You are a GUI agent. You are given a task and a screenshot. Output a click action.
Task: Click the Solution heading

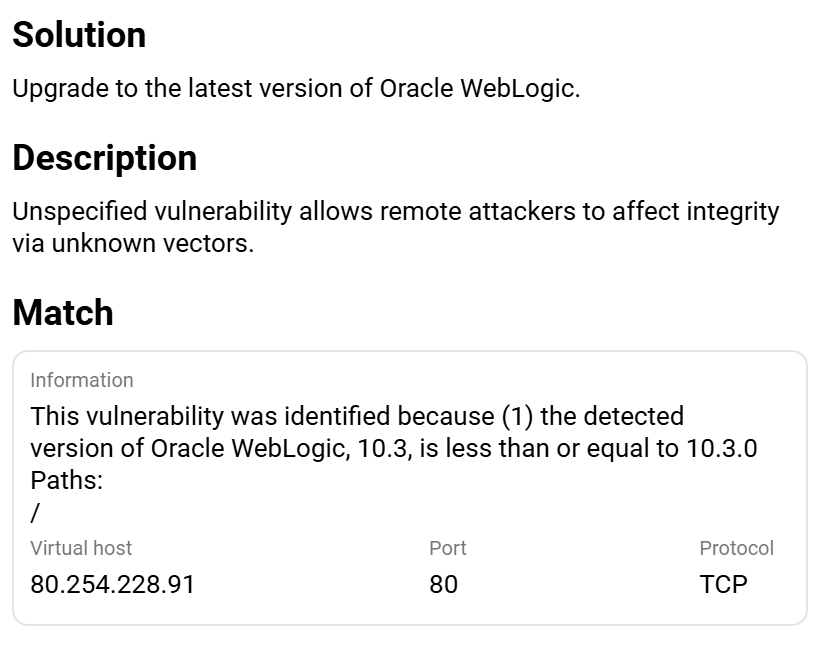click(x=79, y=35)
